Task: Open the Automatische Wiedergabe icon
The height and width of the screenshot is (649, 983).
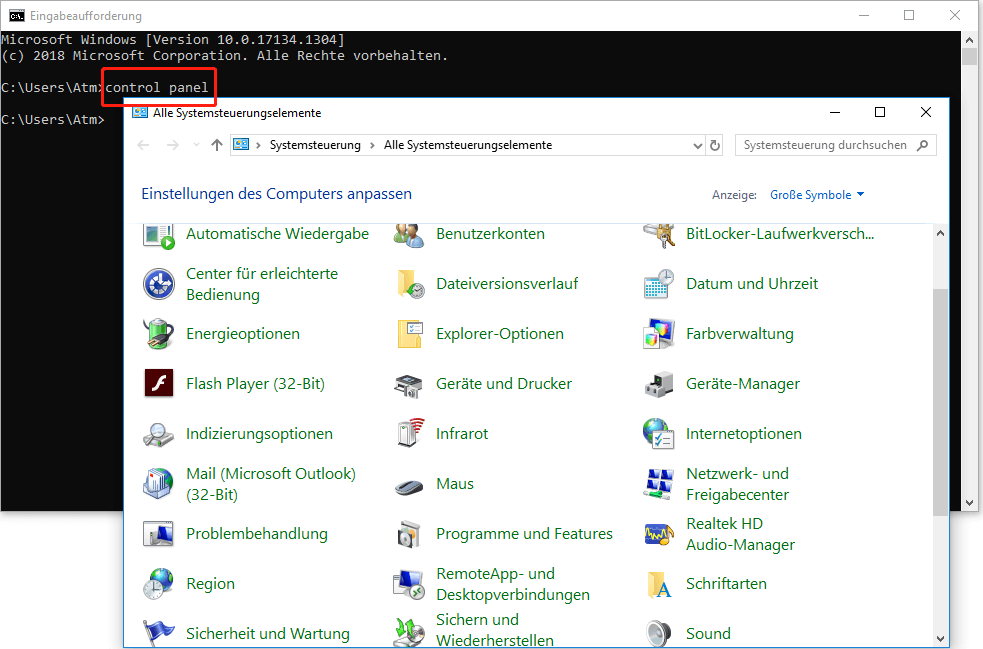Action: tap(159, 236)
